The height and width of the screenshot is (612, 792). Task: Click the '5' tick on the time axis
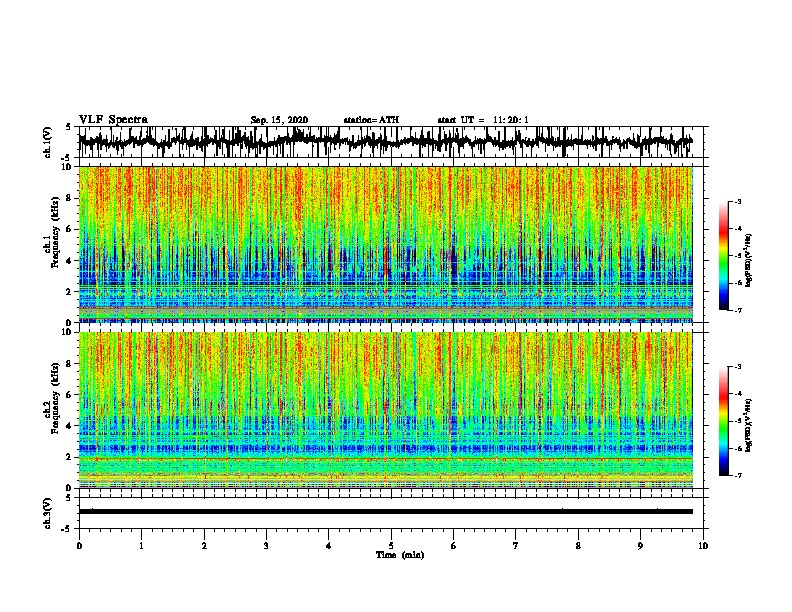pyautogui.click(x=391, y=546)
